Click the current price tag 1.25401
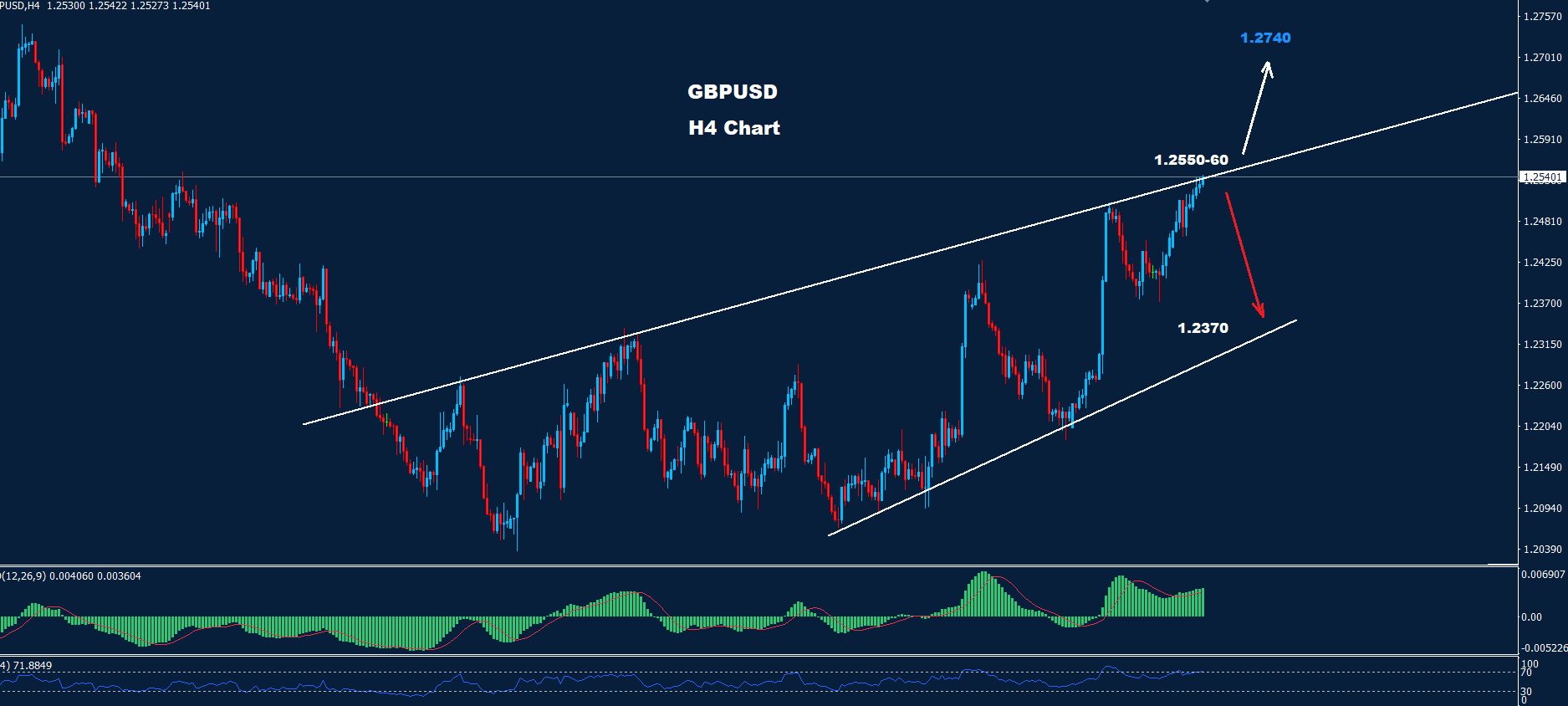 tap(1541, 177)
